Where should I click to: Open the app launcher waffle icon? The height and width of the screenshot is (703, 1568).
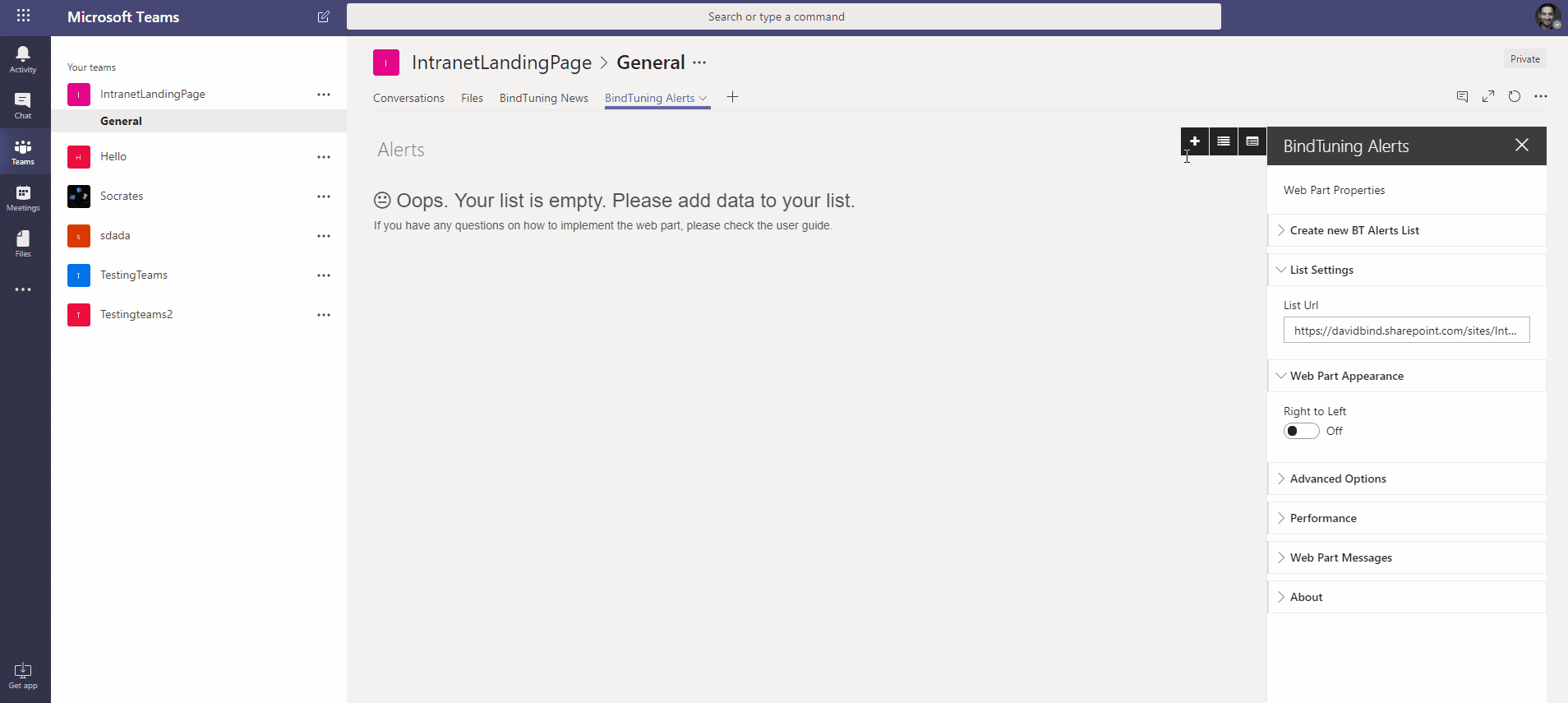pos(23,16)
